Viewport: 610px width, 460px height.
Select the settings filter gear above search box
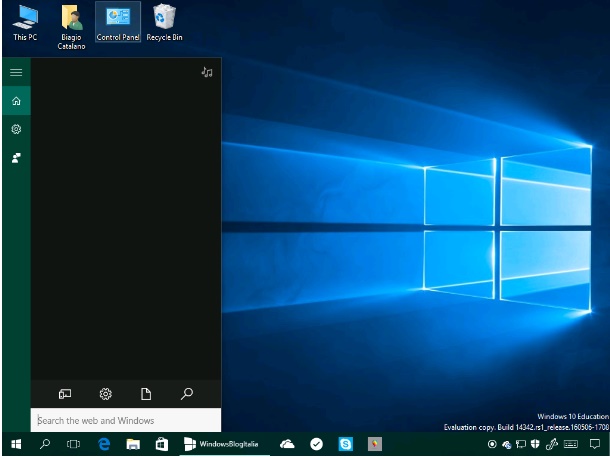[105, 394]
